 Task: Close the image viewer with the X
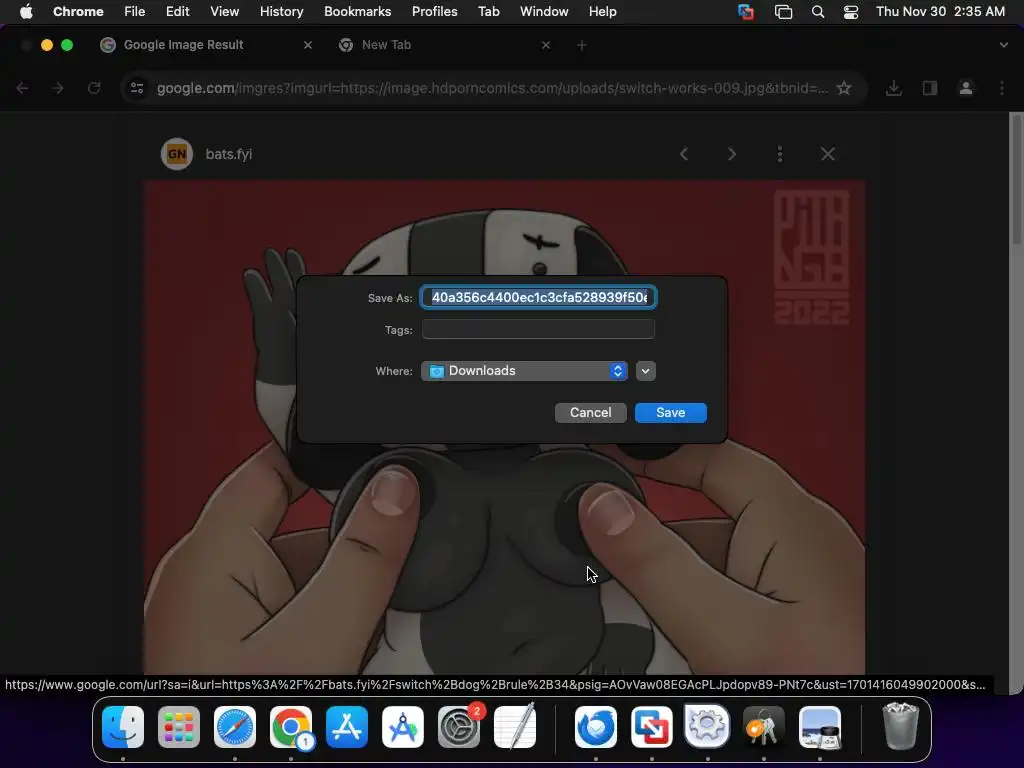[x=827, y=154]
